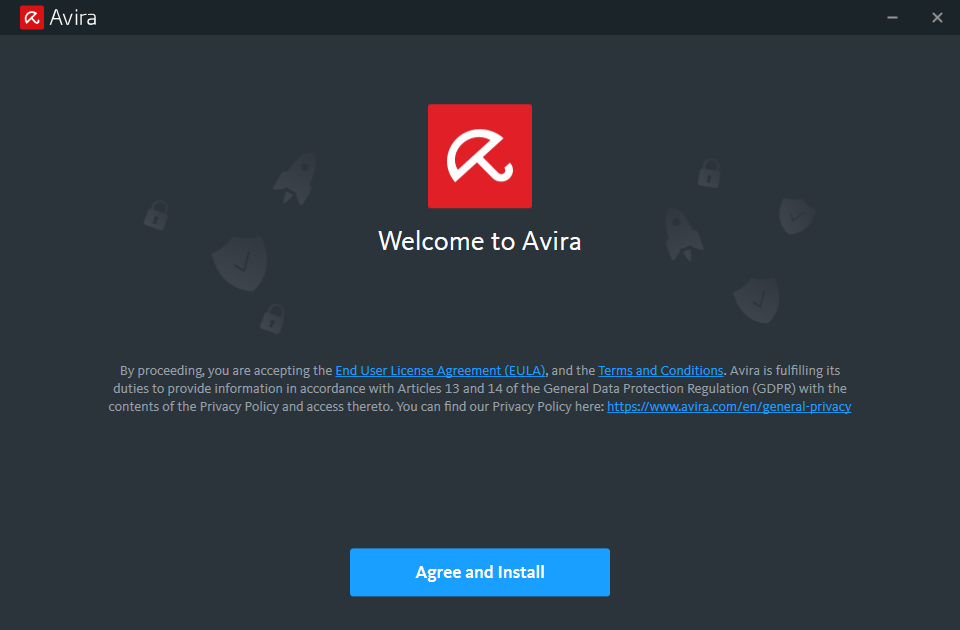
Task: Open the Terms and Conditions link
Action: 661,370
